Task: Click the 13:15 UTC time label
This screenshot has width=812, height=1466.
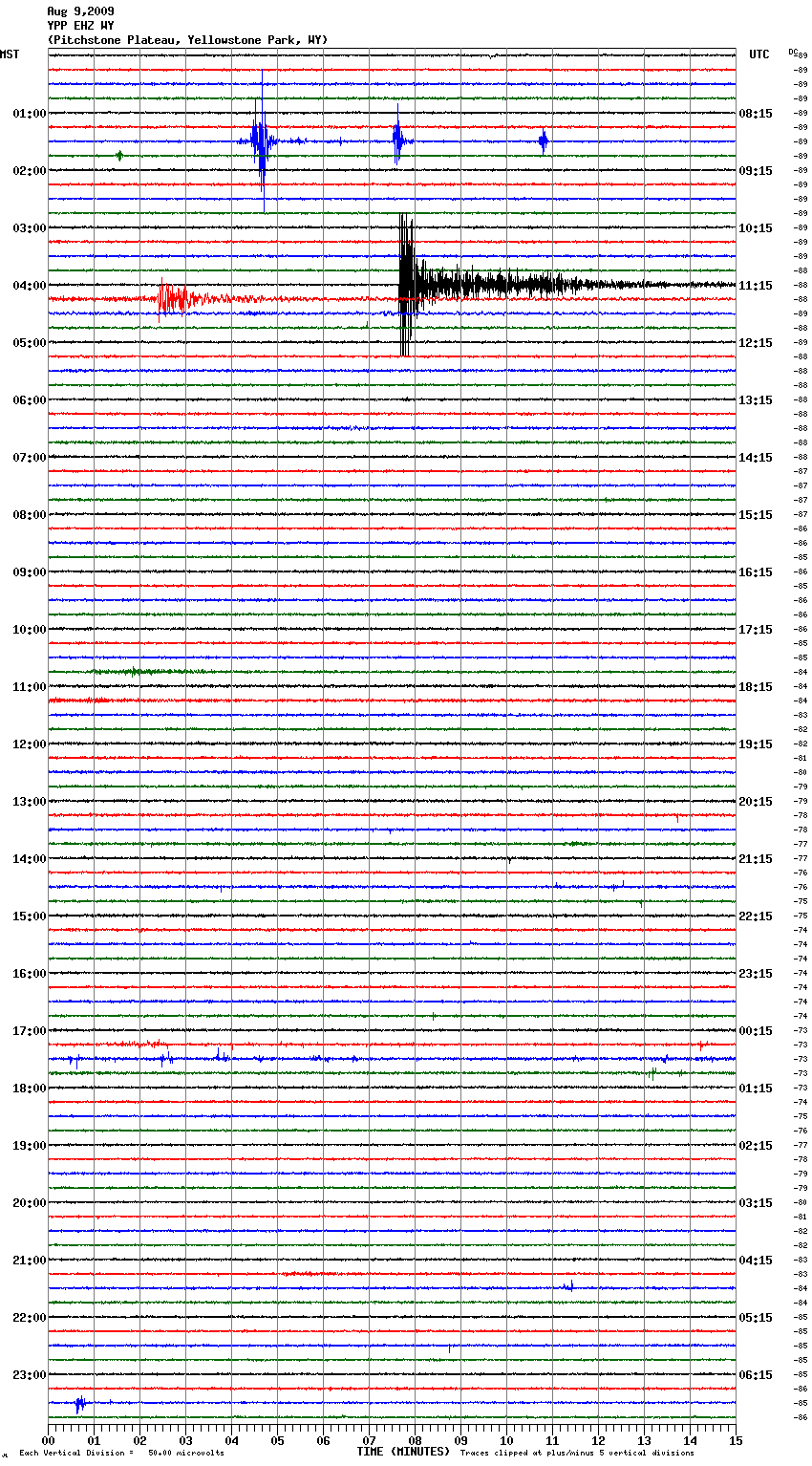Action: [756, 399]
